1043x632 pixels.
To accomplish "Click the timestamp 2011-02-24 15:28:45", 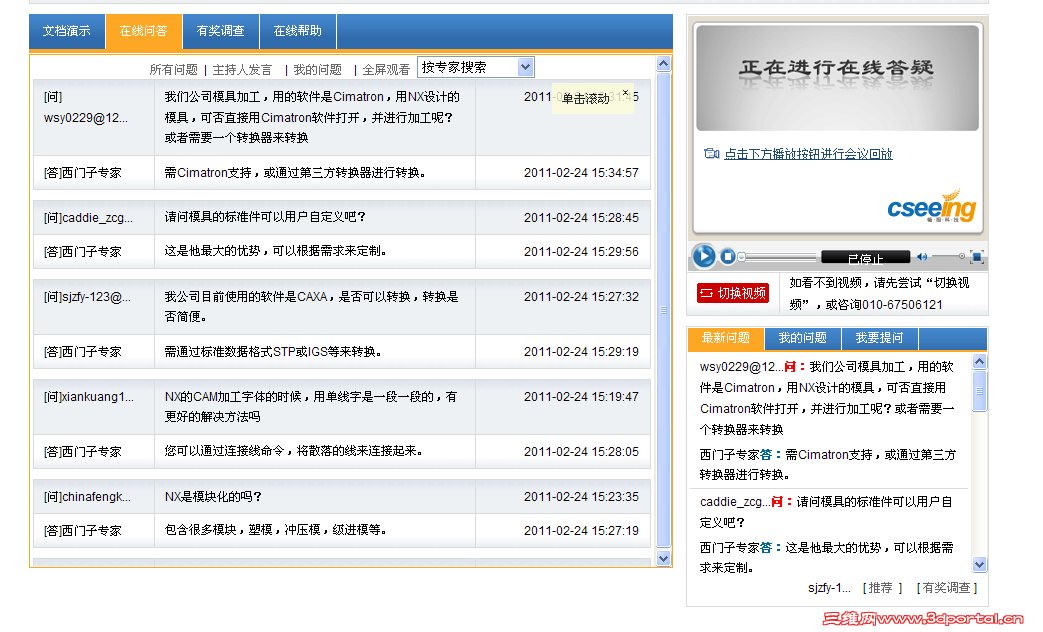I will pos(581,218).
